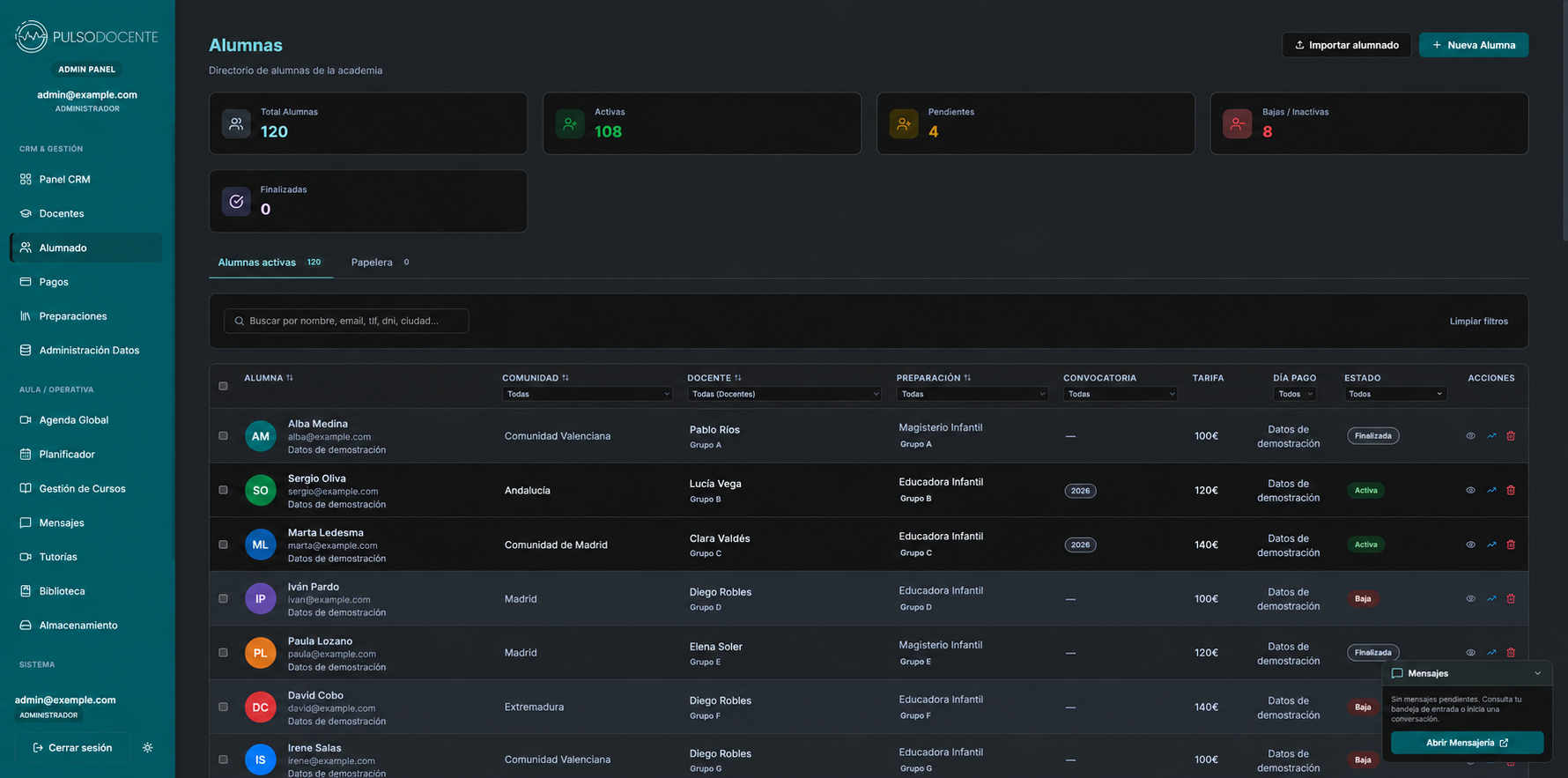This screenshot has height=778, width=1568.
Task: Sort by COMUNIDAD using its sort arrows
Action: click(566, 378)
